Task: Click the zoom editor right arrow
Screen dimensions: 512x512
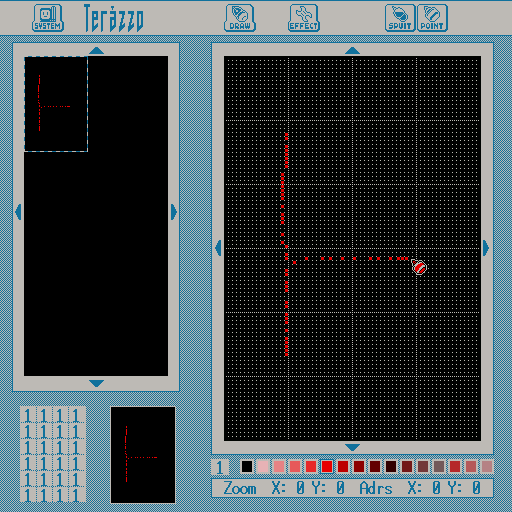Action: (x=486, y=248)
